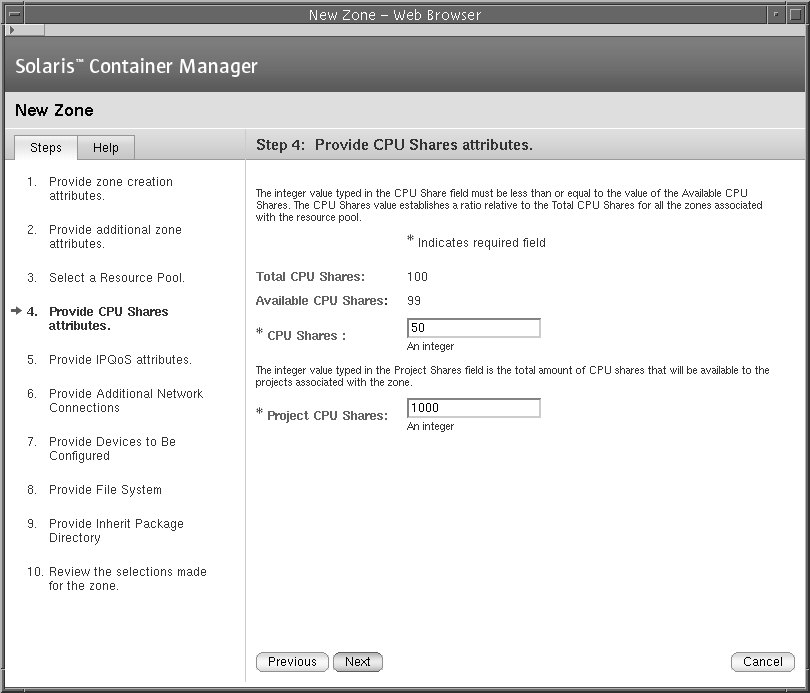Go back with the Previous button
This screenshot has width=810, height=693.
tap(292, 662)
